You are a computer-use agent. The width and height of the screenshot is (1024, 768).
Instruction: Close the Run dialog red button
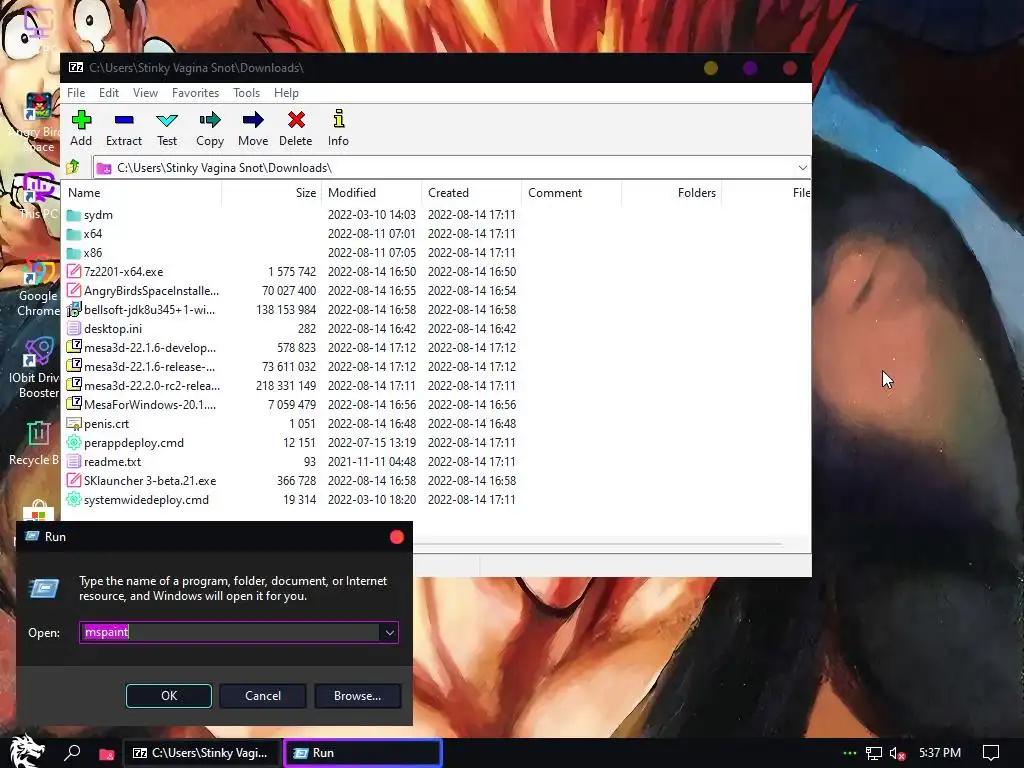click(x=396, y=537)
